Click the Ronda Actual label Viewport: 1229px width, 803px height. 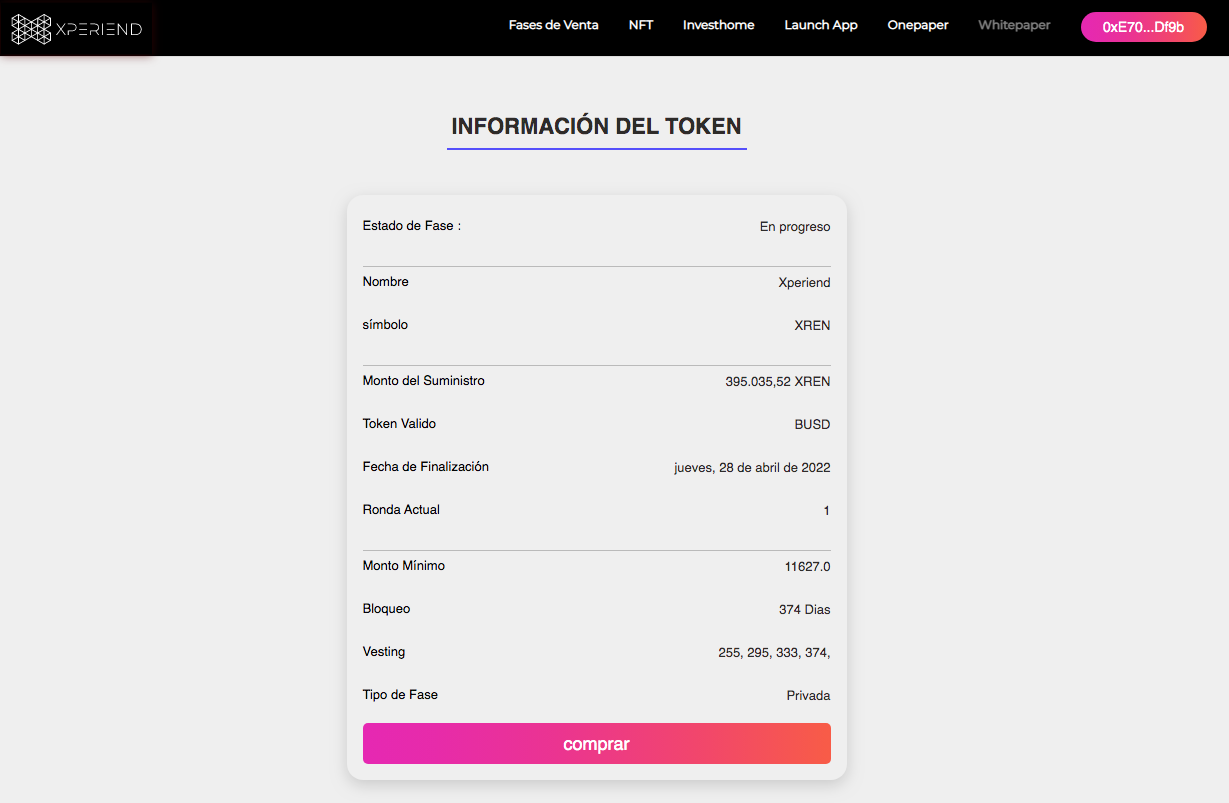click(401, 510)
